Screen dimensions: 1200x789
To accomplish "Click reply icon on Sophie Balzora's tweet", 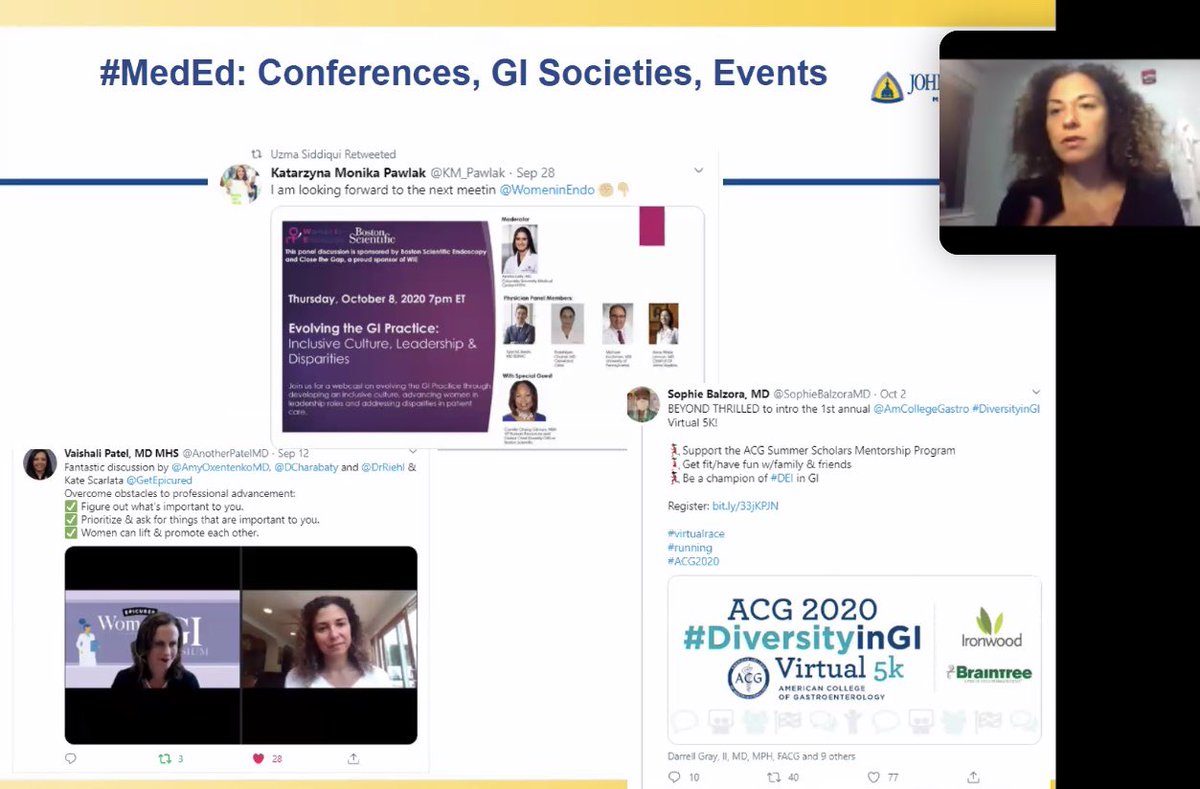I will (674, 777).
